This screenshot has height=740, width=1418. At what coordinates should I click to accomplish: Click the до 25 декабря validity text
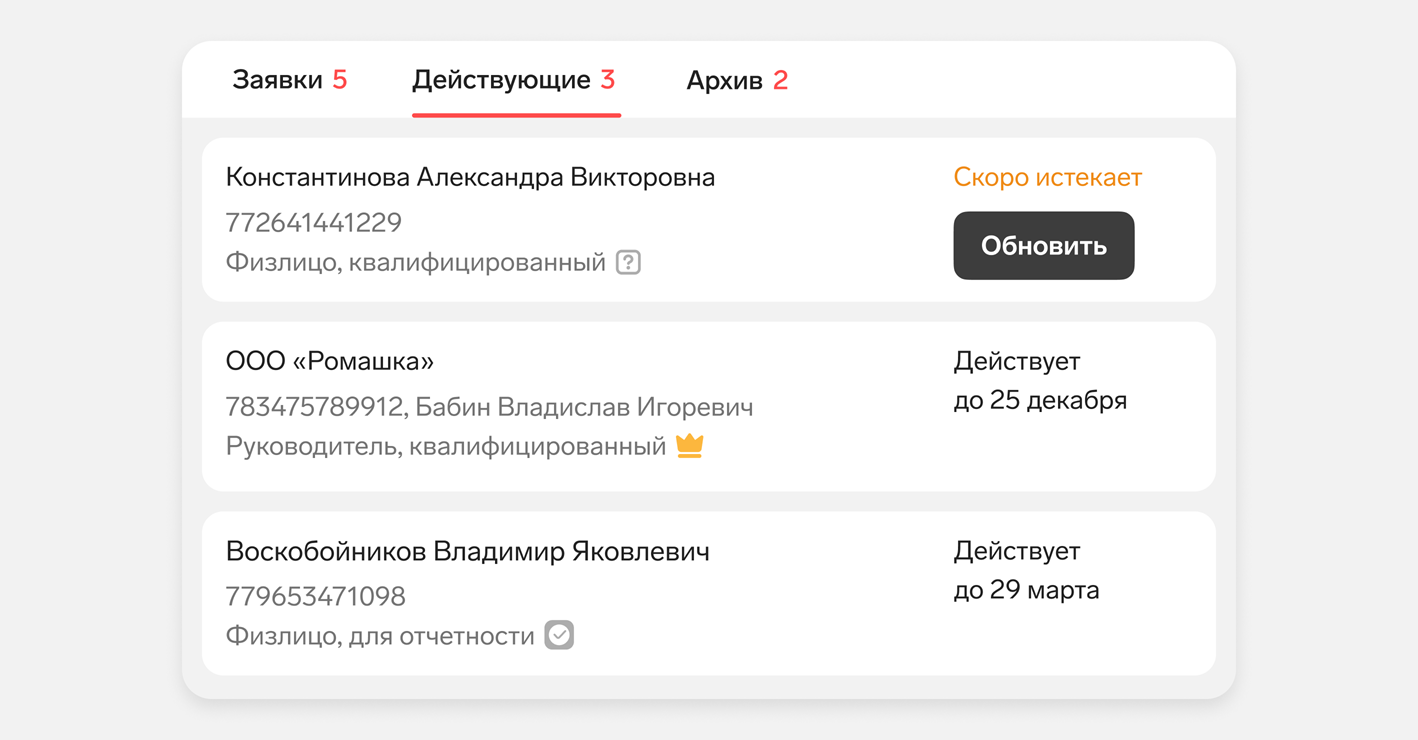click(x=1040, y=400)
